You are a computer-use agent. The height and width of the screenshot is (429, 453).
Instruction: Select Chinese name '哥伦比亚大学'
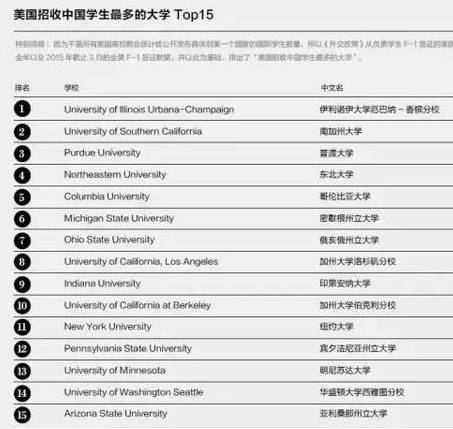(345, 196)
